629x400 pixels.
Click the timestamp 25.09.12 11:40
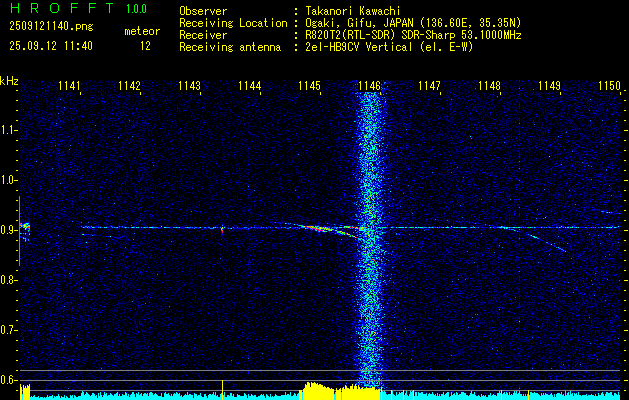point(51,46)
